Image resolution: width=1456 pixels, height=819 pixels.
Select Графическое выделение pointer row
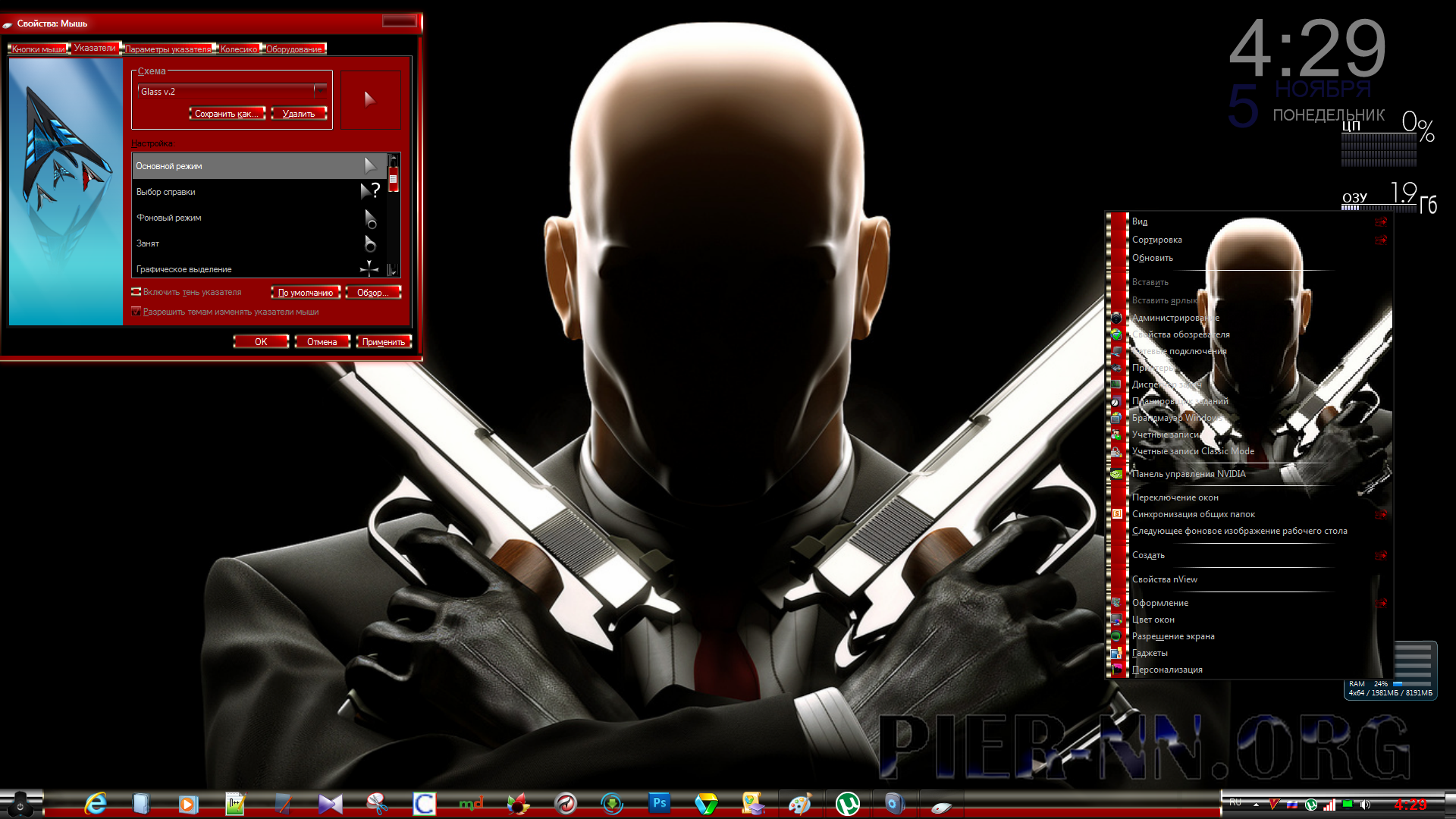259,269
